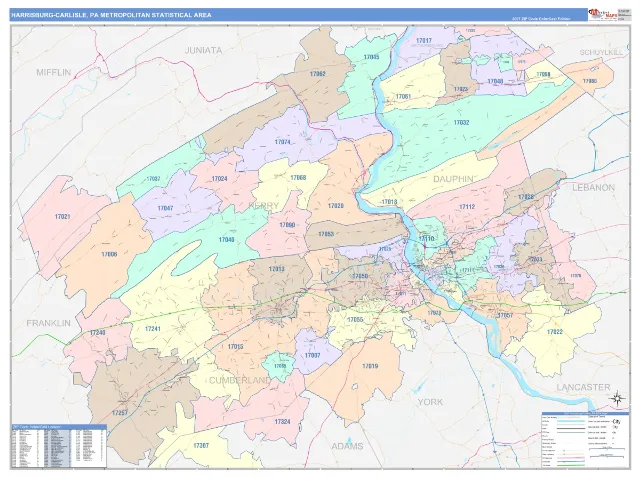Click the ZIP code index table
This screenshot has height=480, width=640.
coord(59,446)
